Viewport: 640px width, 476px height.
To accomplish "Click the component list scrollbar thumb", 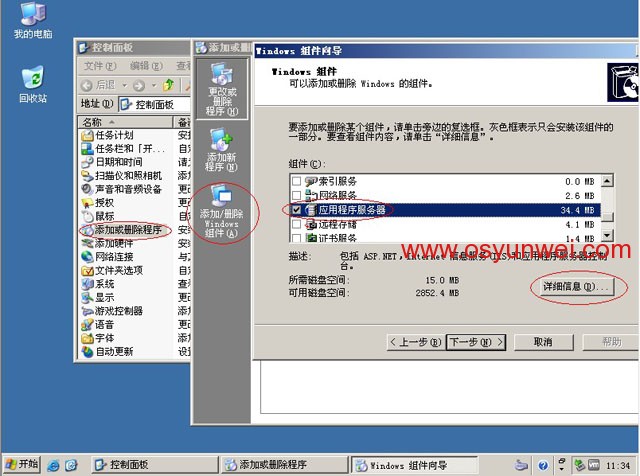I will point(607,216).
